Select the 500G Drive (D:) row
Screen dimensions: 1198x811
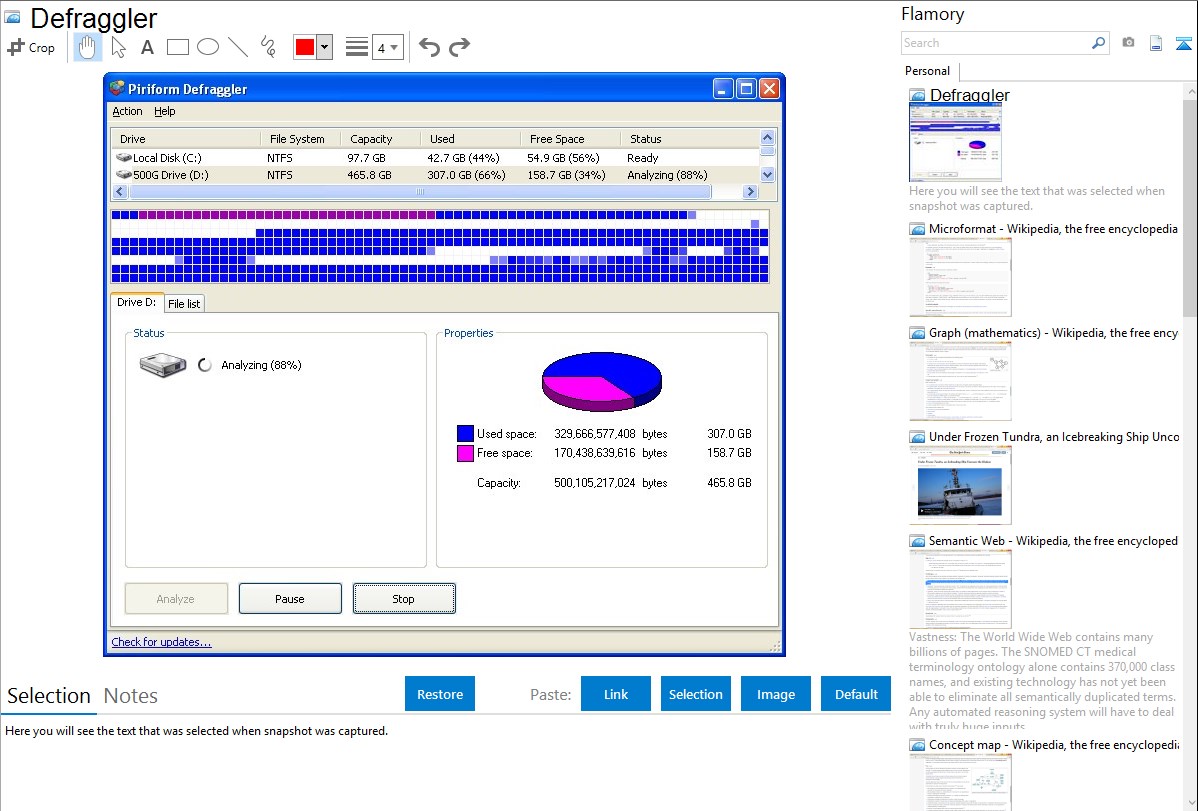pos(435,175)
